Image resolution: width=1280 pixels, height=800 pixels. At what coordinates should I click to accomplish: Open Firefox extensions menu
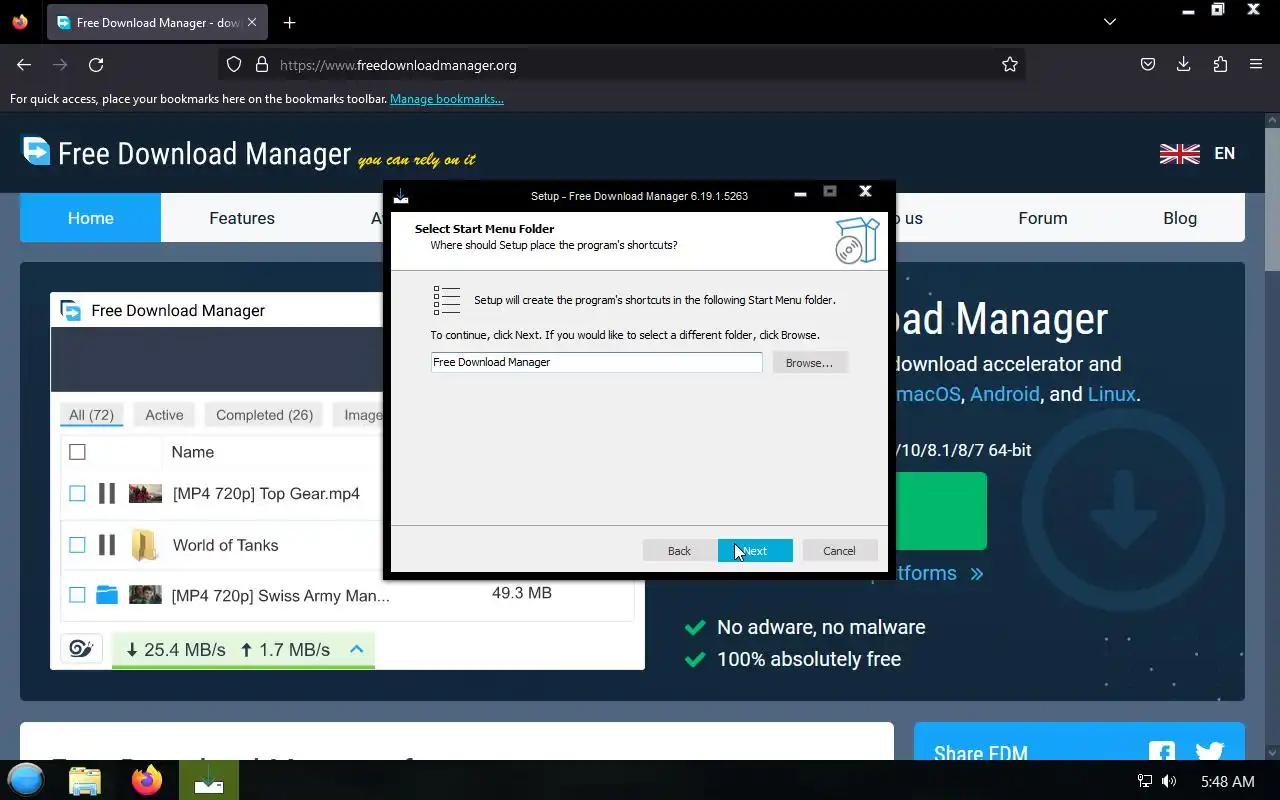(x=1220, y=65)
